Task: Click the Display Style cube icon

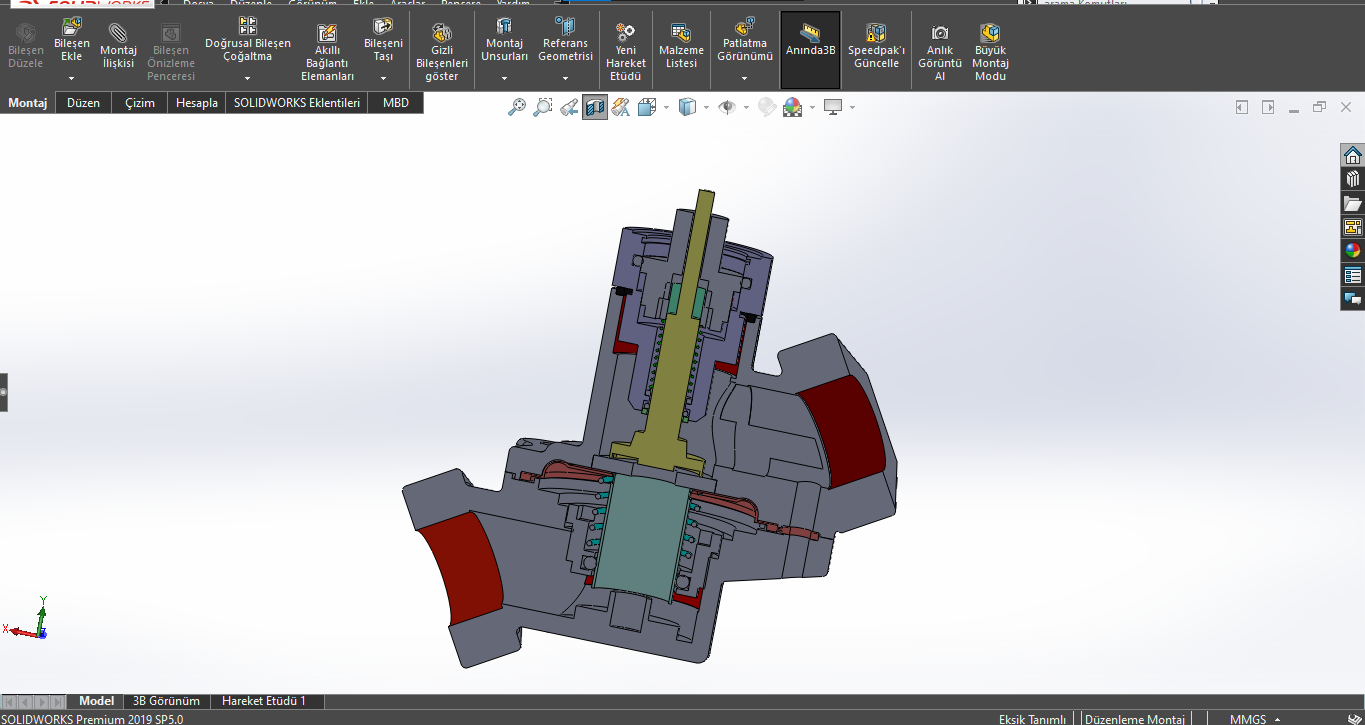Action: tap(687, 107)
